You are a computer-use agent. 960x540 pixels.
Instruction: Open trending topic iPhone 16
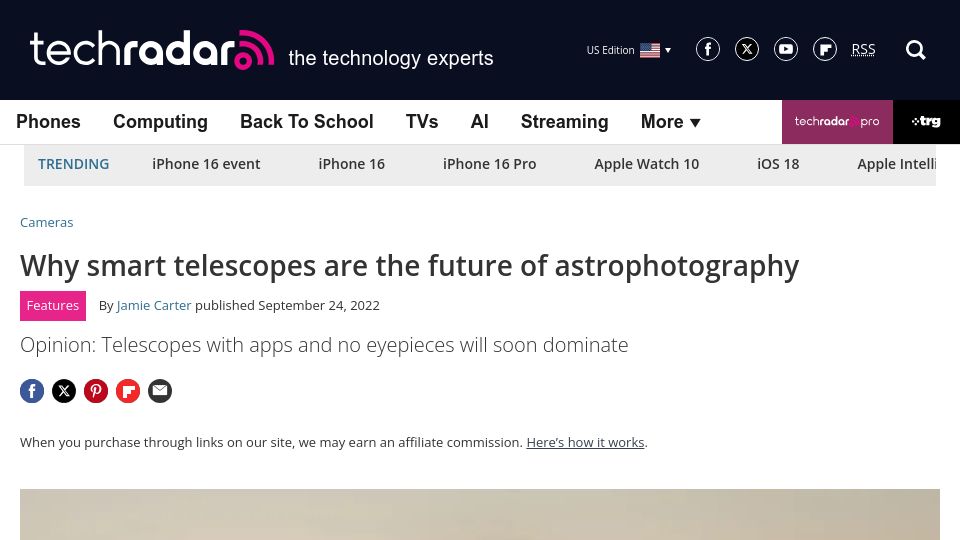tap(351, 164)
